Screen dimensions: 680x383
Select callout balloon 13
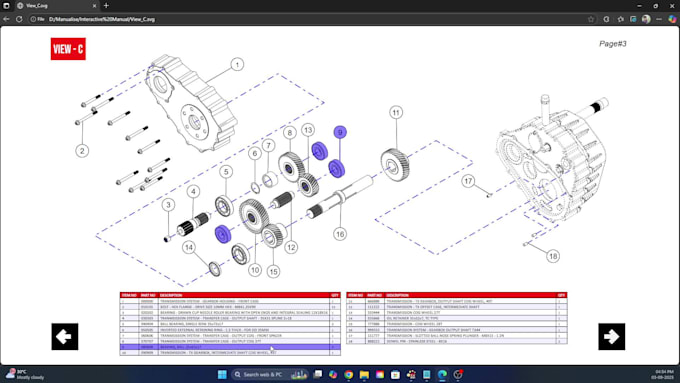click(308, 130)
